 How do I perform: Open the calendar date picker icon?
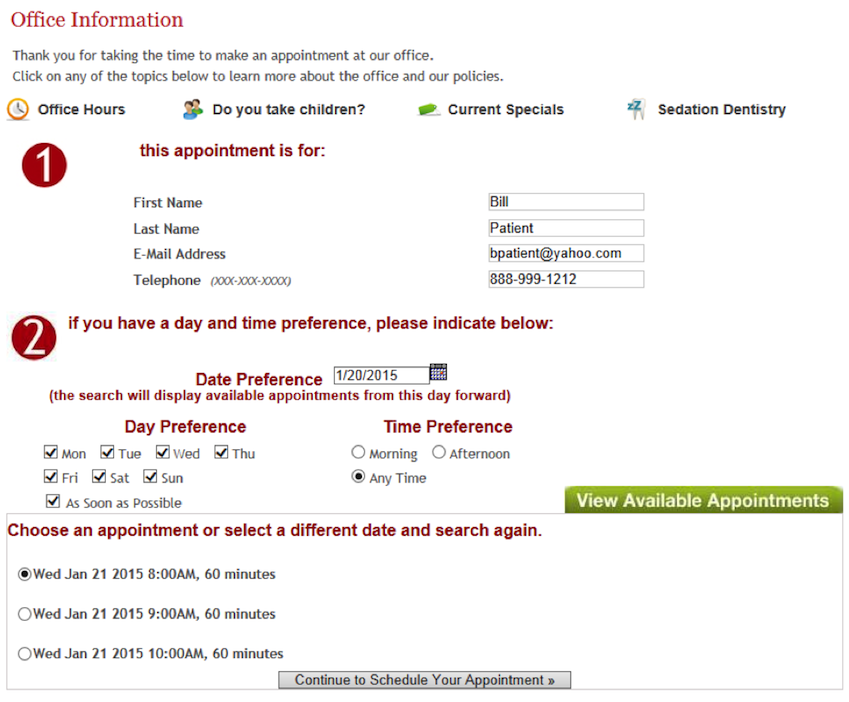coord(438,373)
